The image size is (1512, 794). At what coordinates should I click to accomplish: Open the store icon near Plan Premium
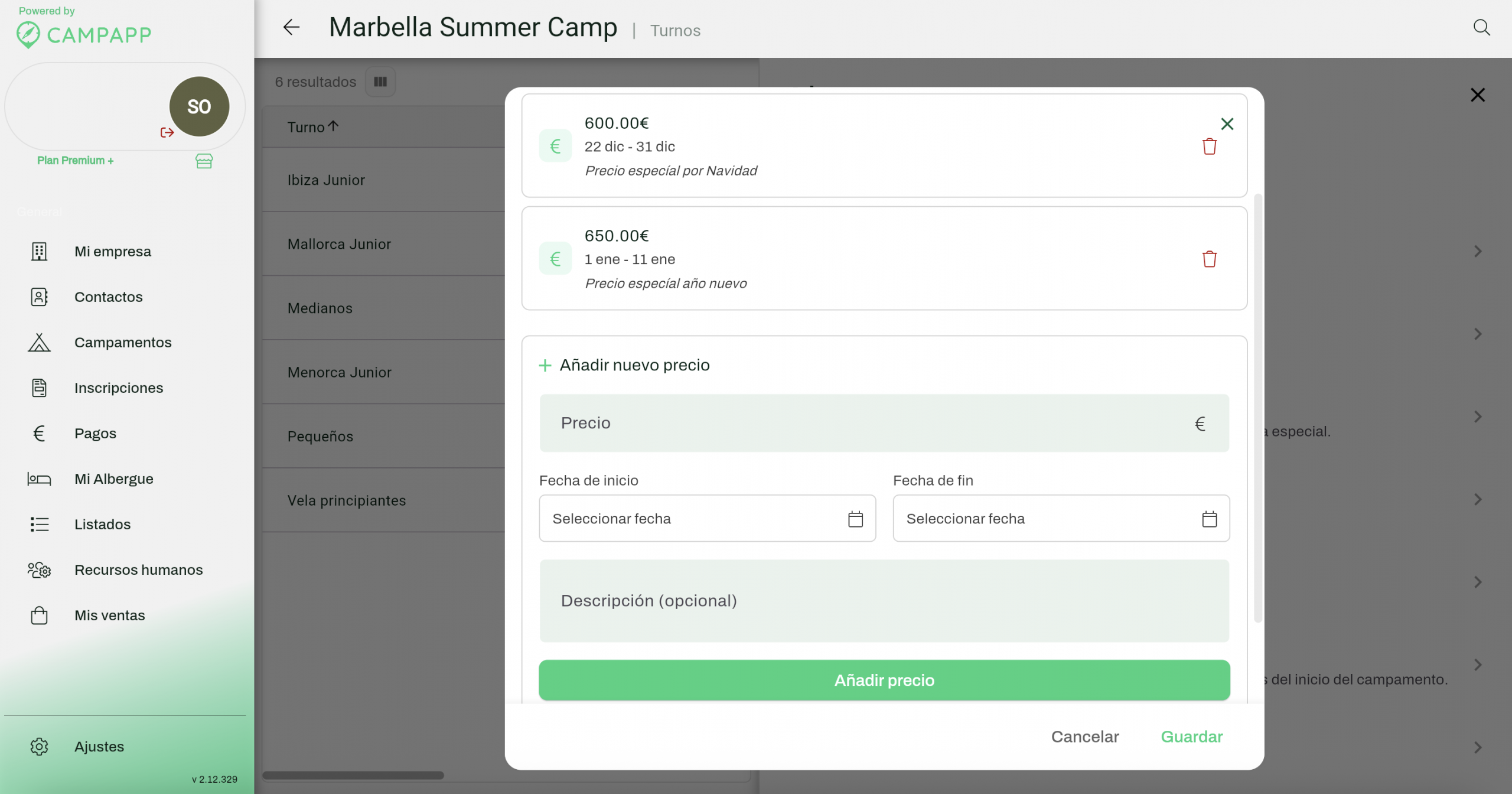[204, 161]
